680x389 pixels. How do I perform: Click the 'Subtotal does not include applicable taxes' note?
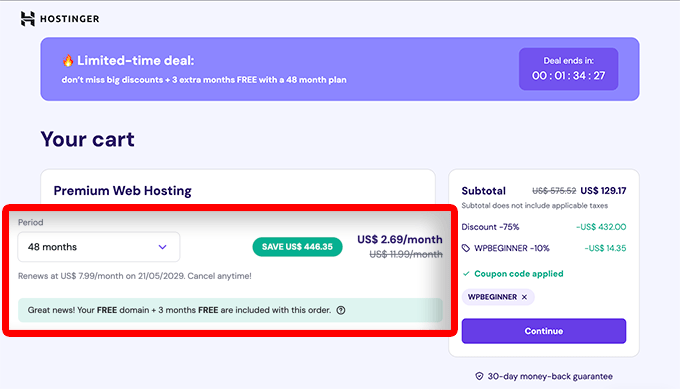535,206
